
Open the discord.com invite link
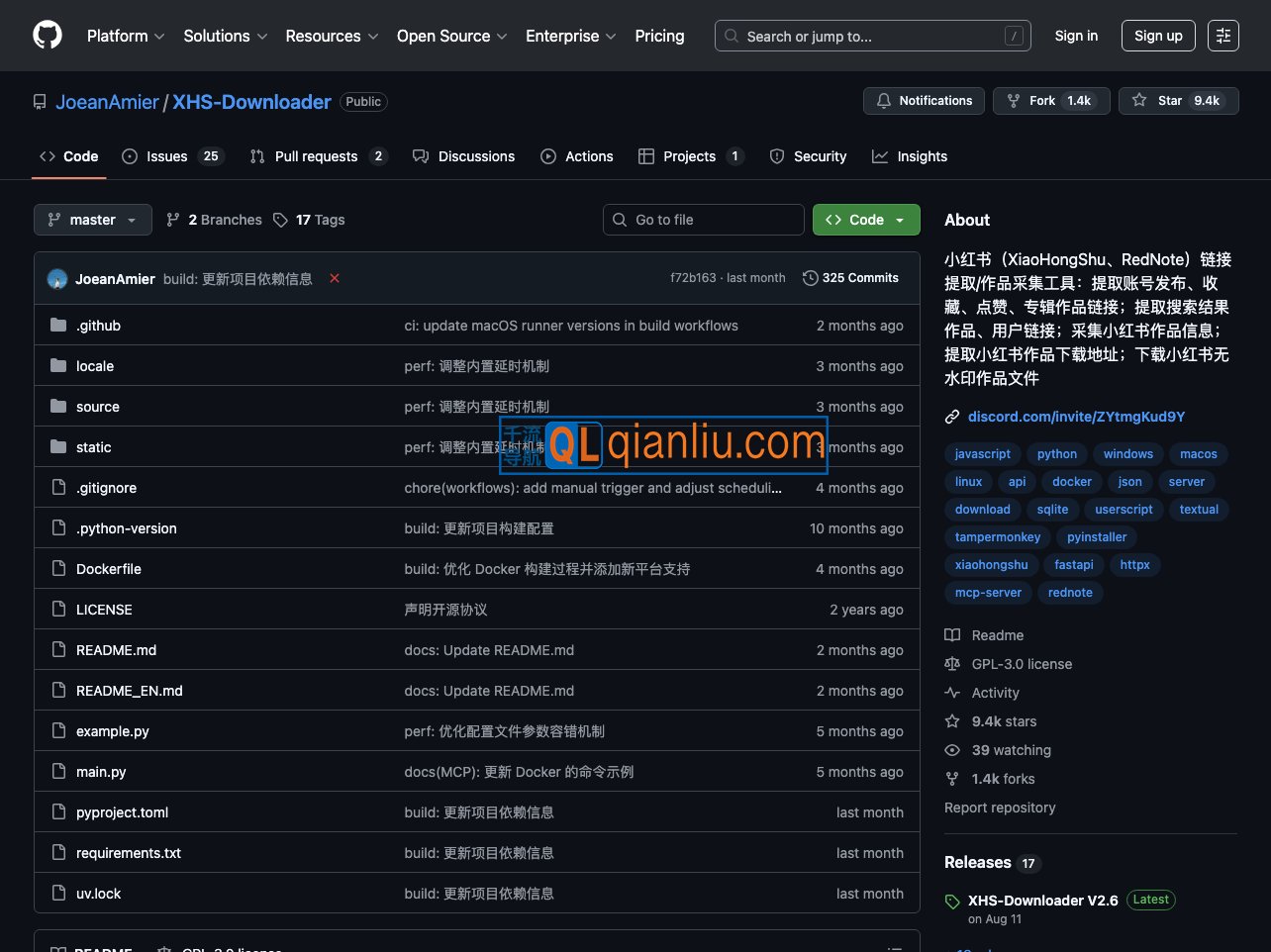tap(1076, 417)
